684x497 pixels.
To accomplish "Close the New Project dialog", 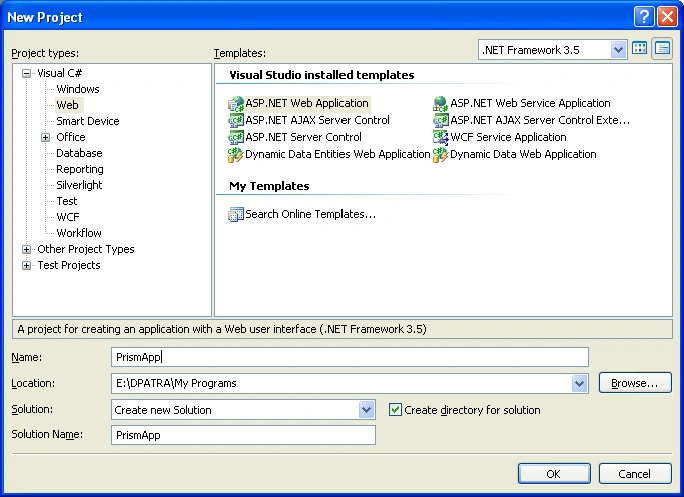I will pos(667,17).
